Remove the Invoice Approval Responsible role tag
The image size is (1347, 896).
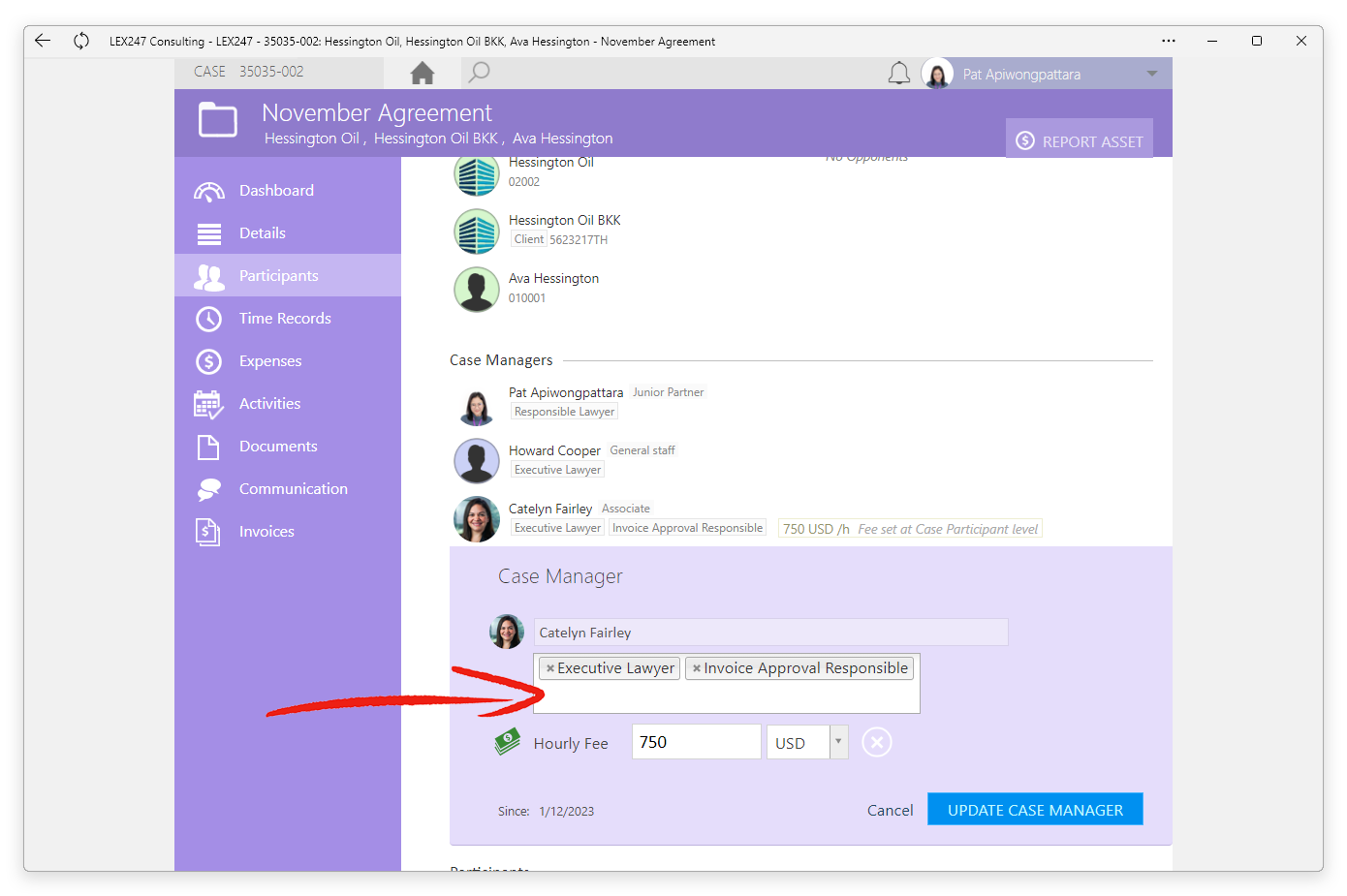(x=697, y=668)
